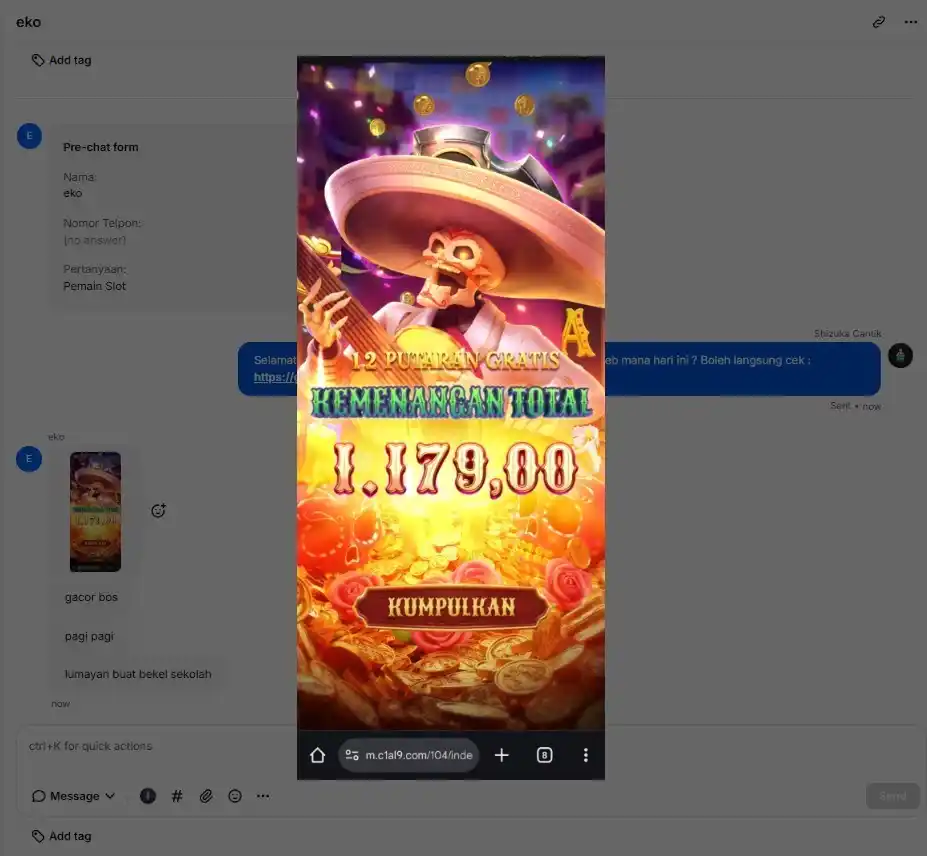Screen dimensions: 927x856
Task: Click the 'gacor bos' message
Action: tap(92, 597)
